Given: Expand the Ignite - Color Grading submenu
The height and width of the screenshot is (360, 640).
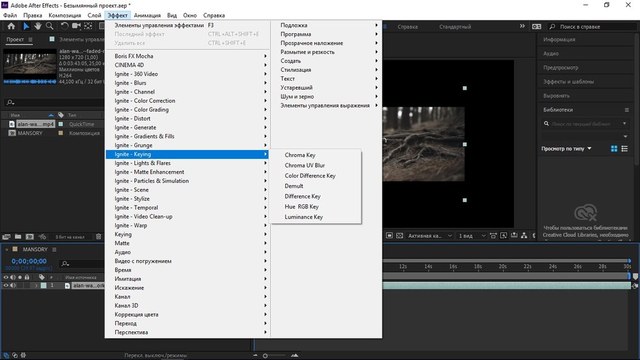Looking at the screenshot, I should click(x=187, y=109).
